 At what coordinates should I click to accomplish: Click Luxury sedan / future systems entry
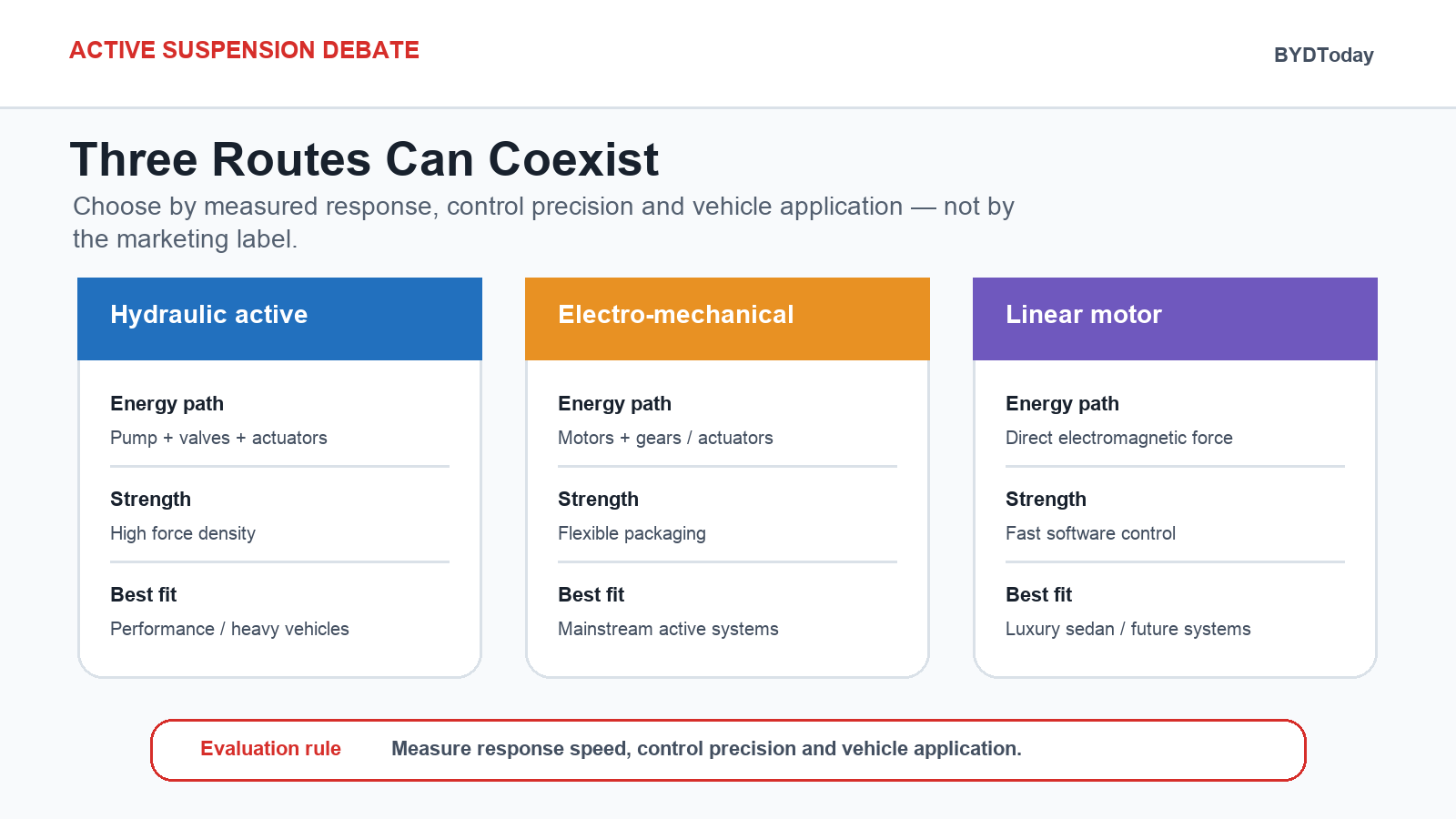[1127, 629]
